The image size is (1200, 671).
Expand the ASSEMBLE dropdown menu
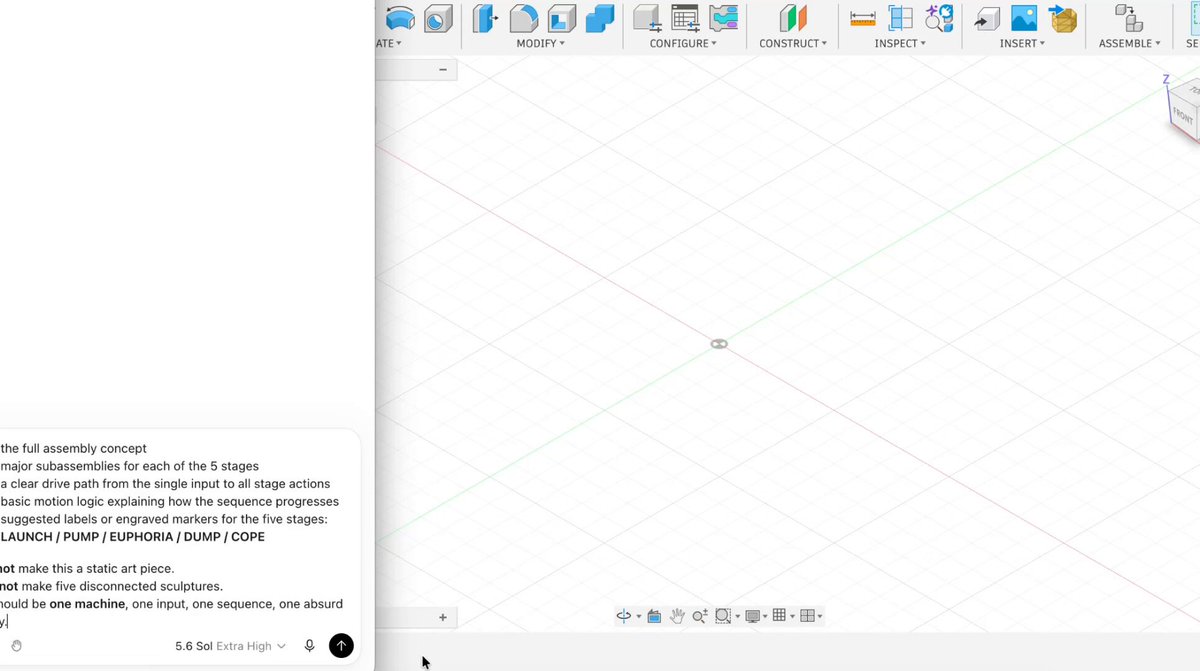1130,44
